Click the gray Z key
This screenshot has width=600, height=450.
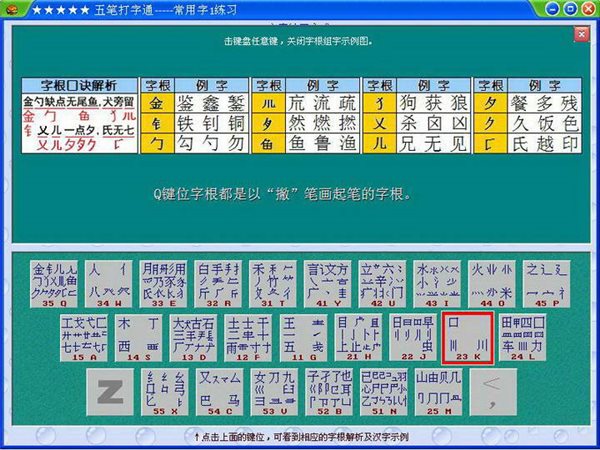pos(110,392)
